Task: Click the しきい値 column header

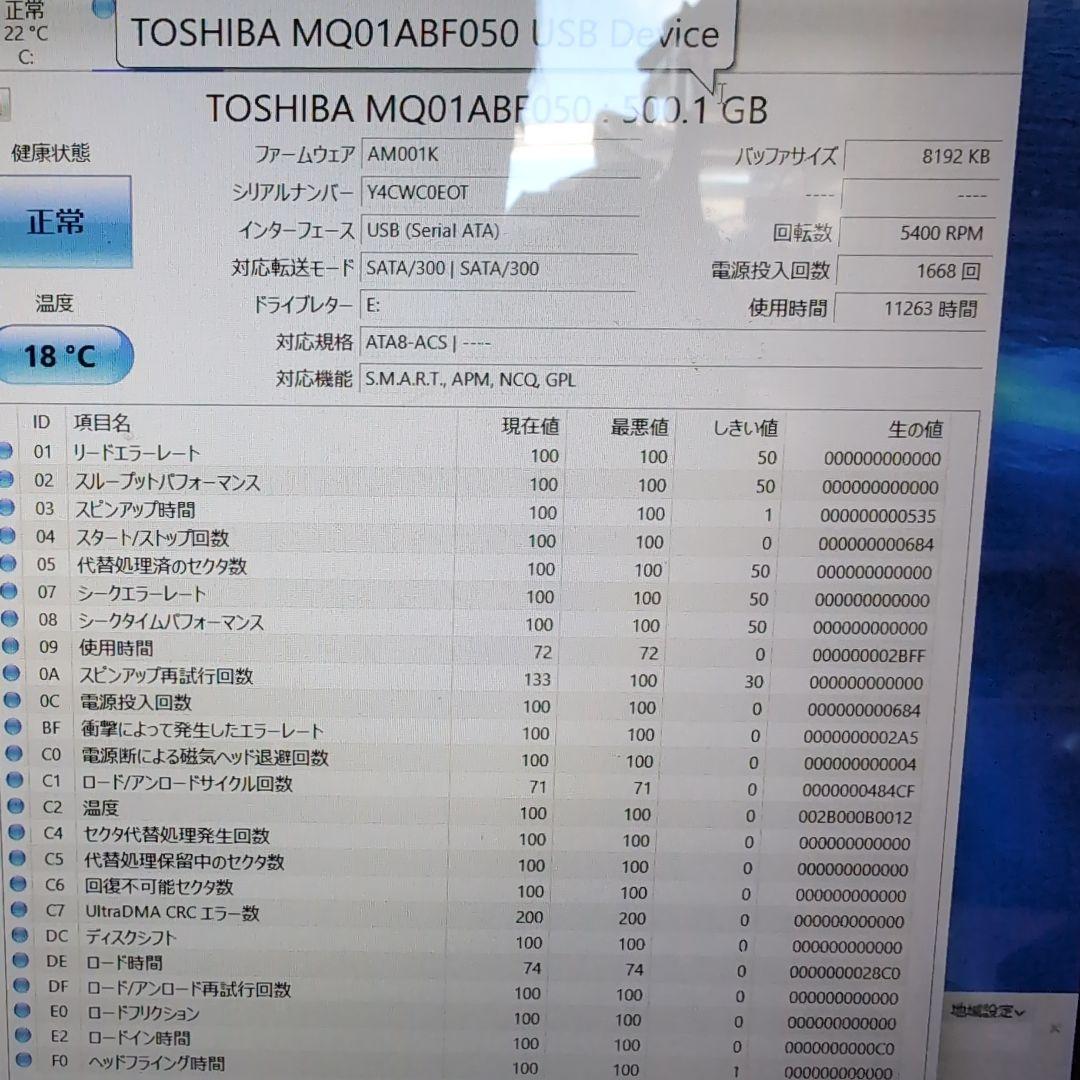Action: 745,428
